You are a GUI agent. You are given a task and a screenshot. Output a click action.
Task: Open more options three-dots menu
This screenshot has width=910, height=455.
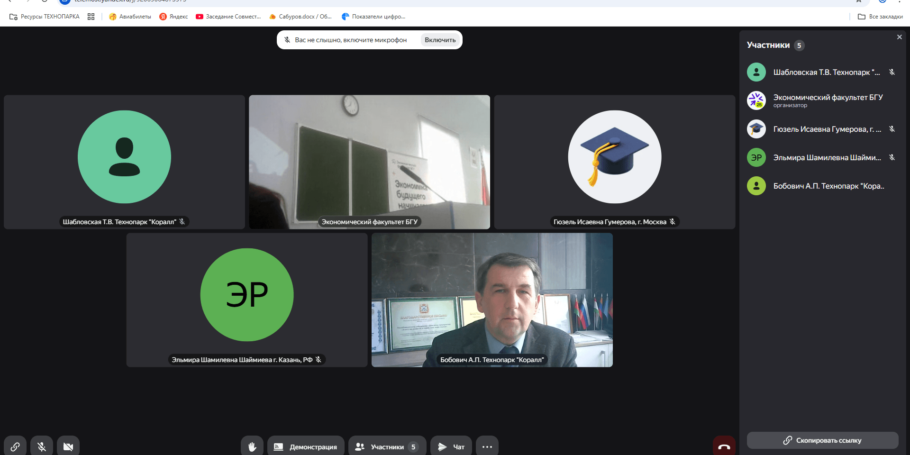pyautogui.click(x=487, y=446)
